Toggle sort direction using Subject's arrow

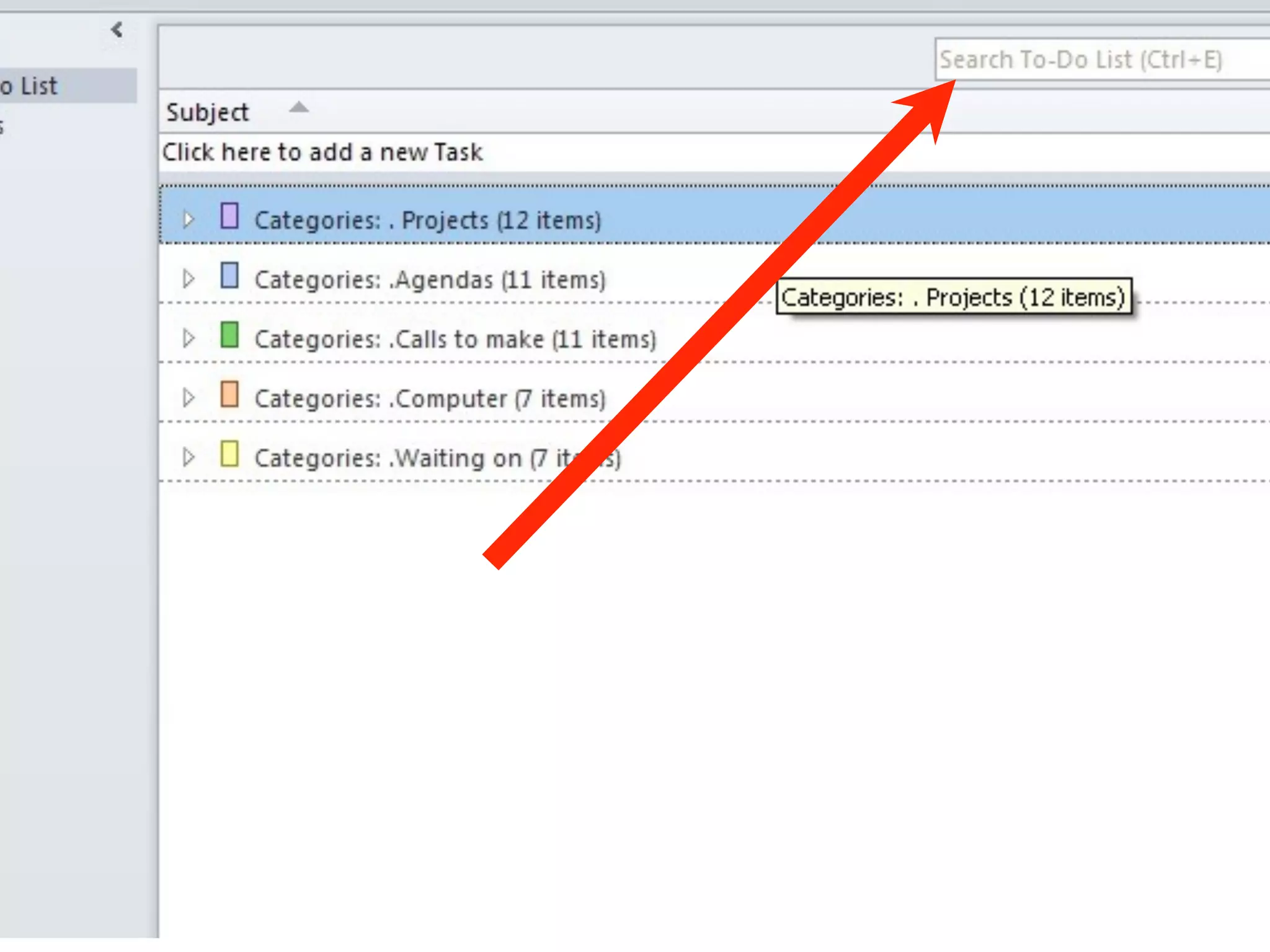tap(299, 108)
